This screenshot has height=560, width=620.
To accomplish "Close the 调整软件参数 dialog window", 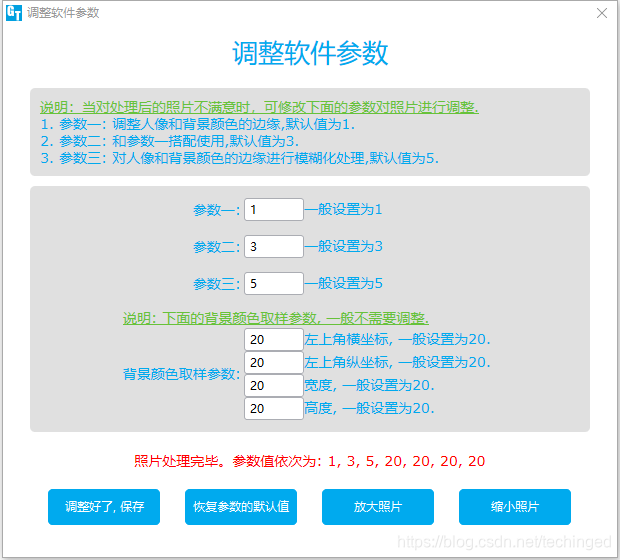I will click(x=602, y=13).
